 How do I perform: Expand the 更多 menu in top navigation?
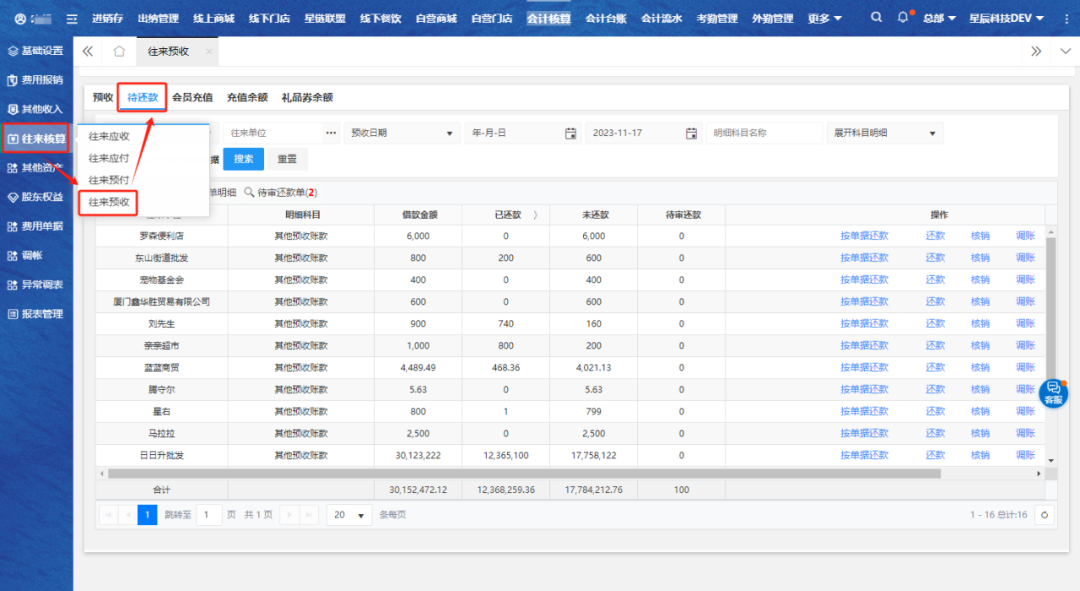pyautogui.click(x=824, y=18)
